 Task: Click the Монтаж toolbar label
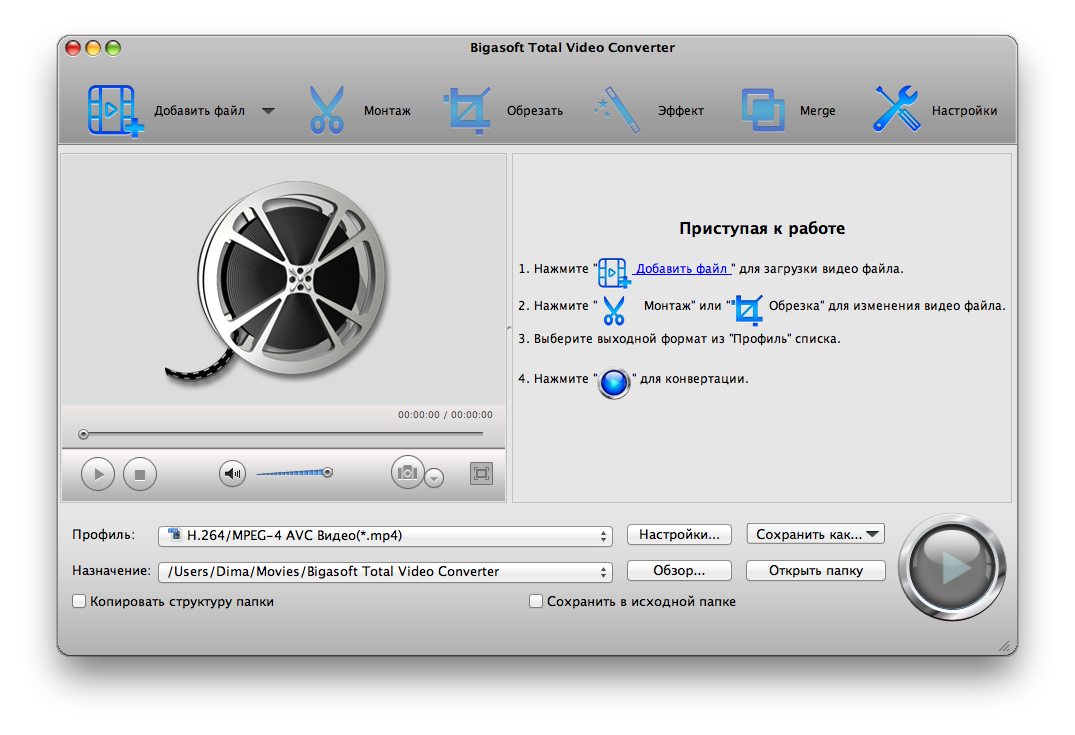[387, 110]
